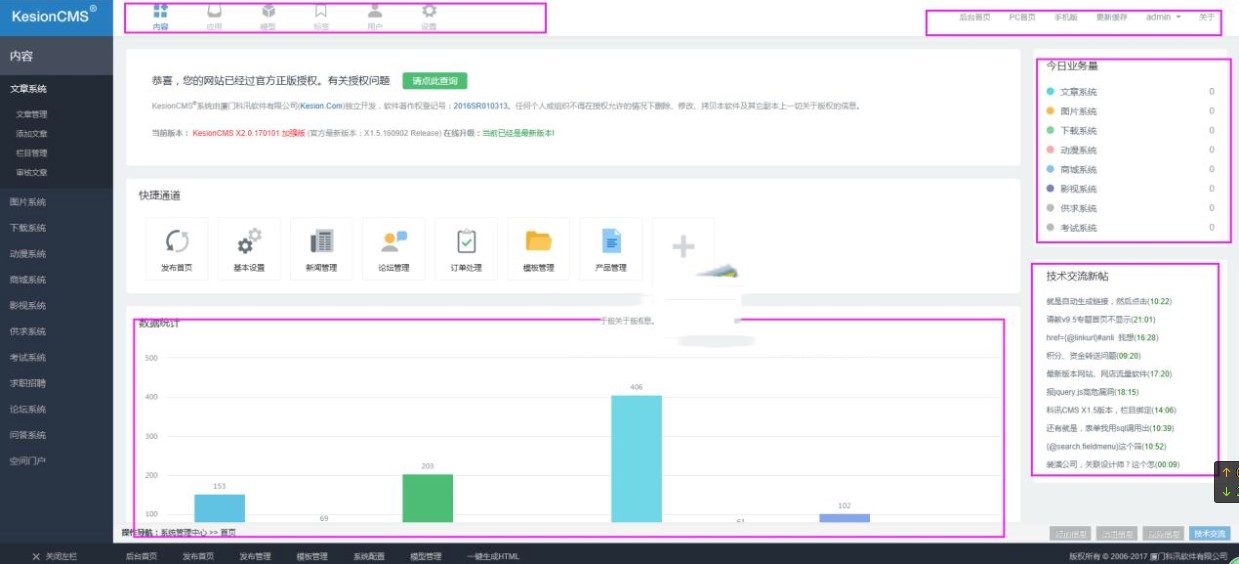Click 系统配置 in the bottom bar

[369, 556]
